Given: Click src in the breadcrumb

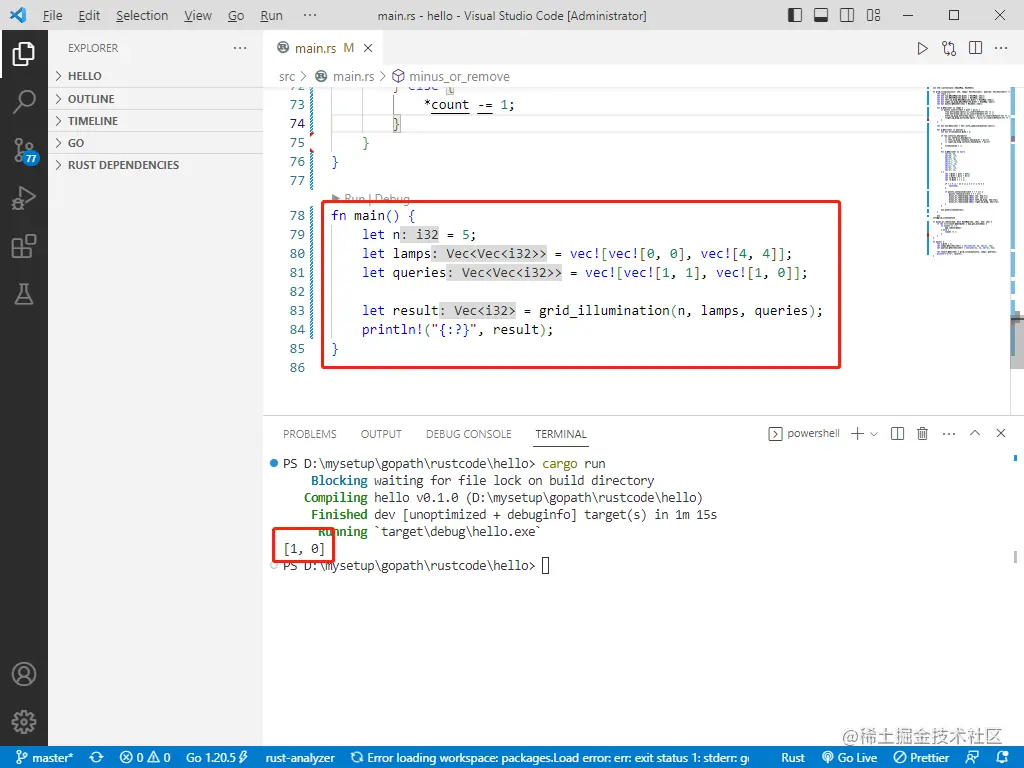Looking at the screenshot, I should click(287, 76).
